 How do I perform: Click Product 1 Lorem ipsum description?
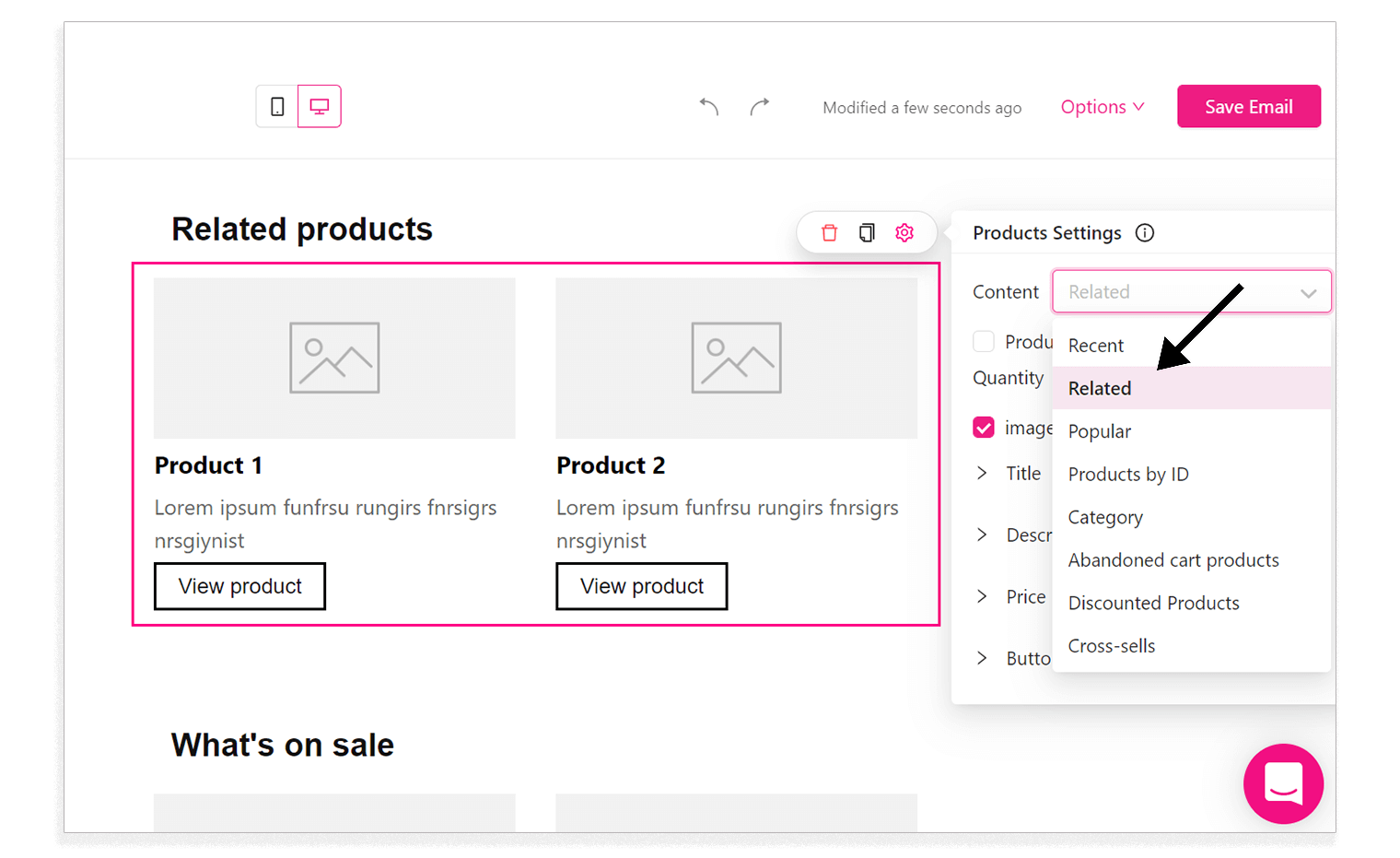pyautogui.click(x=325, y=524)
